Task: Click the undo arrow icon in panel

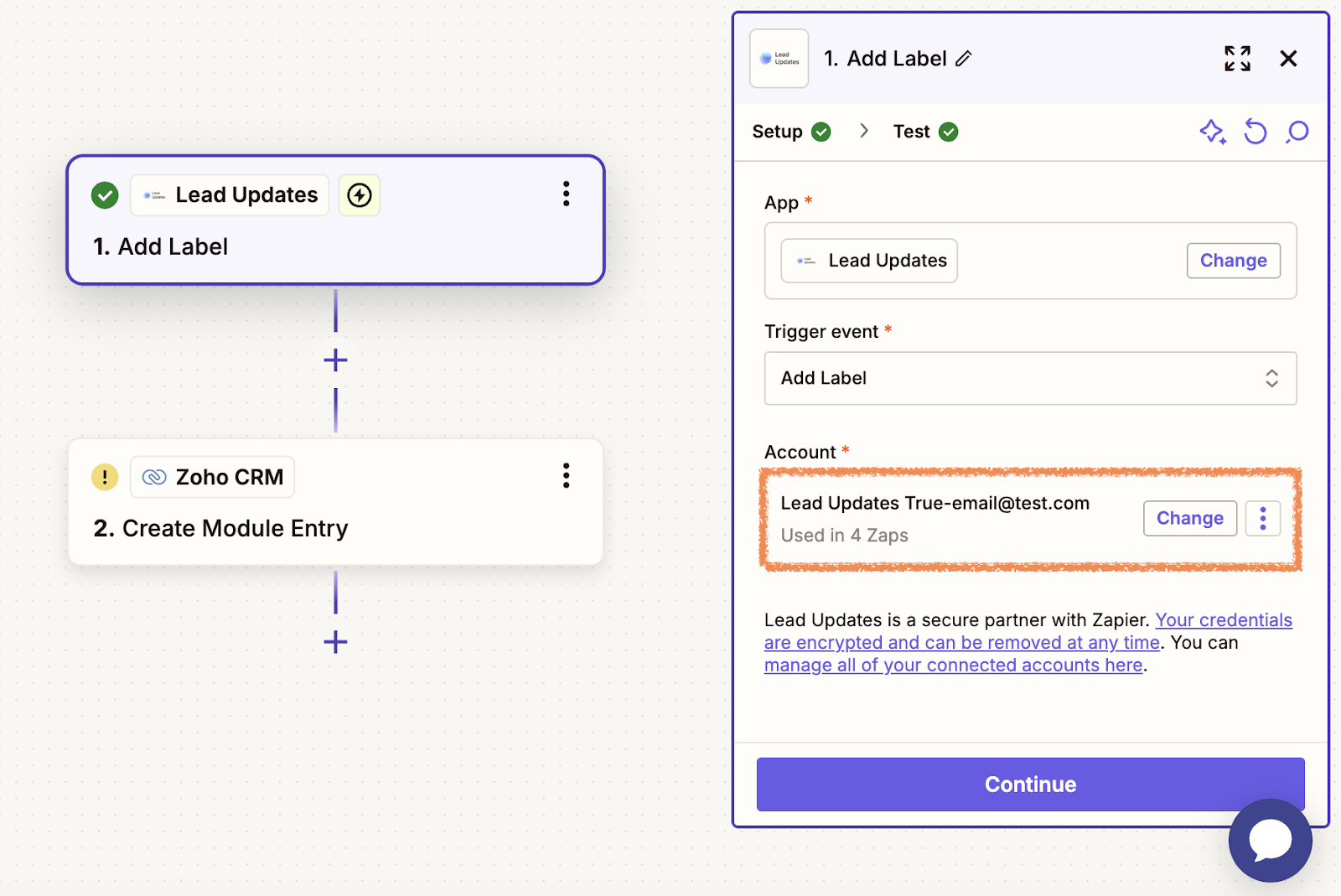Action: point(1255,132)
